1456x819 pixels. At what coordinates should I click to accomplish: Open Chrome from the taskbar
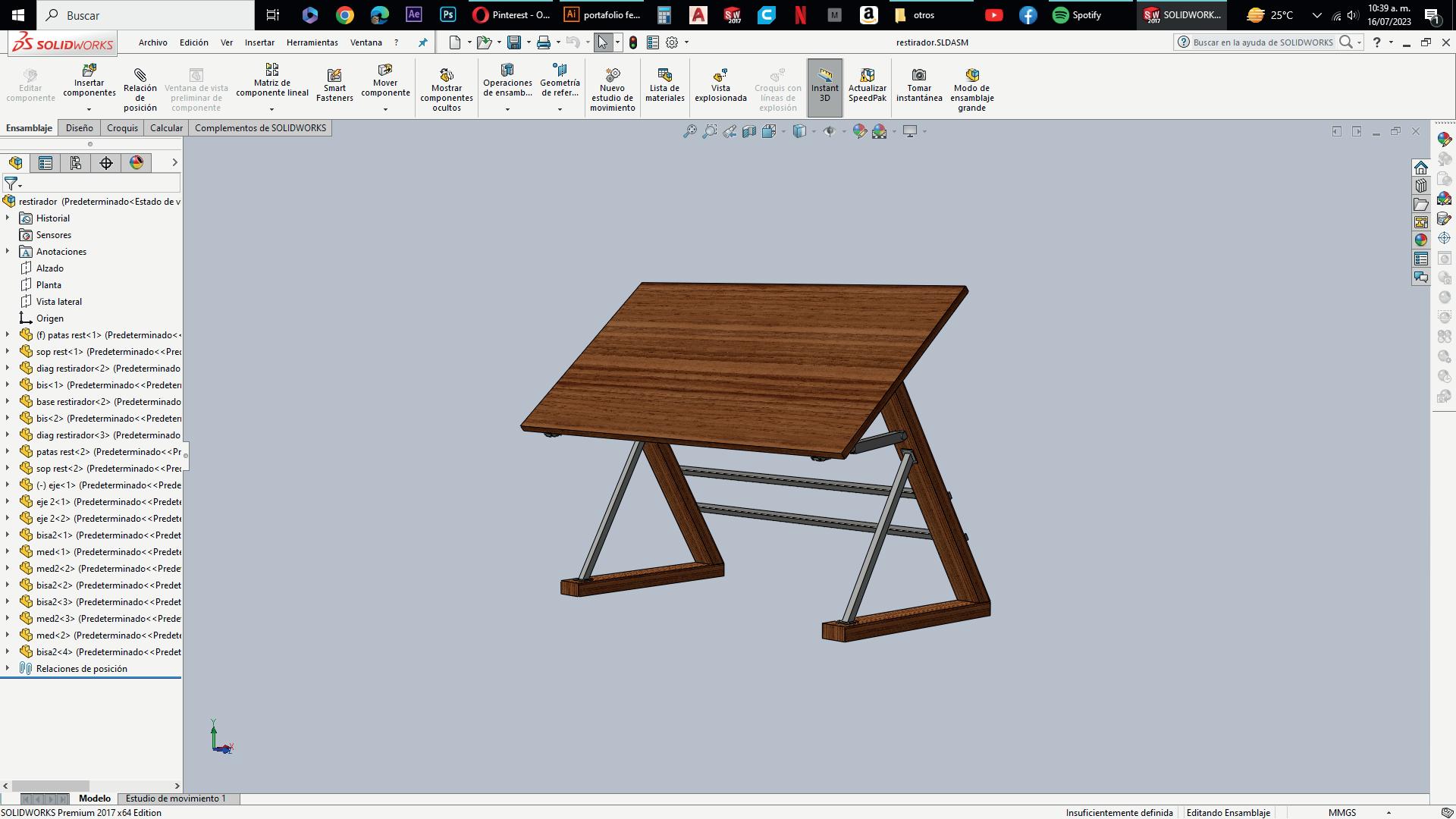click(x=345, y=15)
